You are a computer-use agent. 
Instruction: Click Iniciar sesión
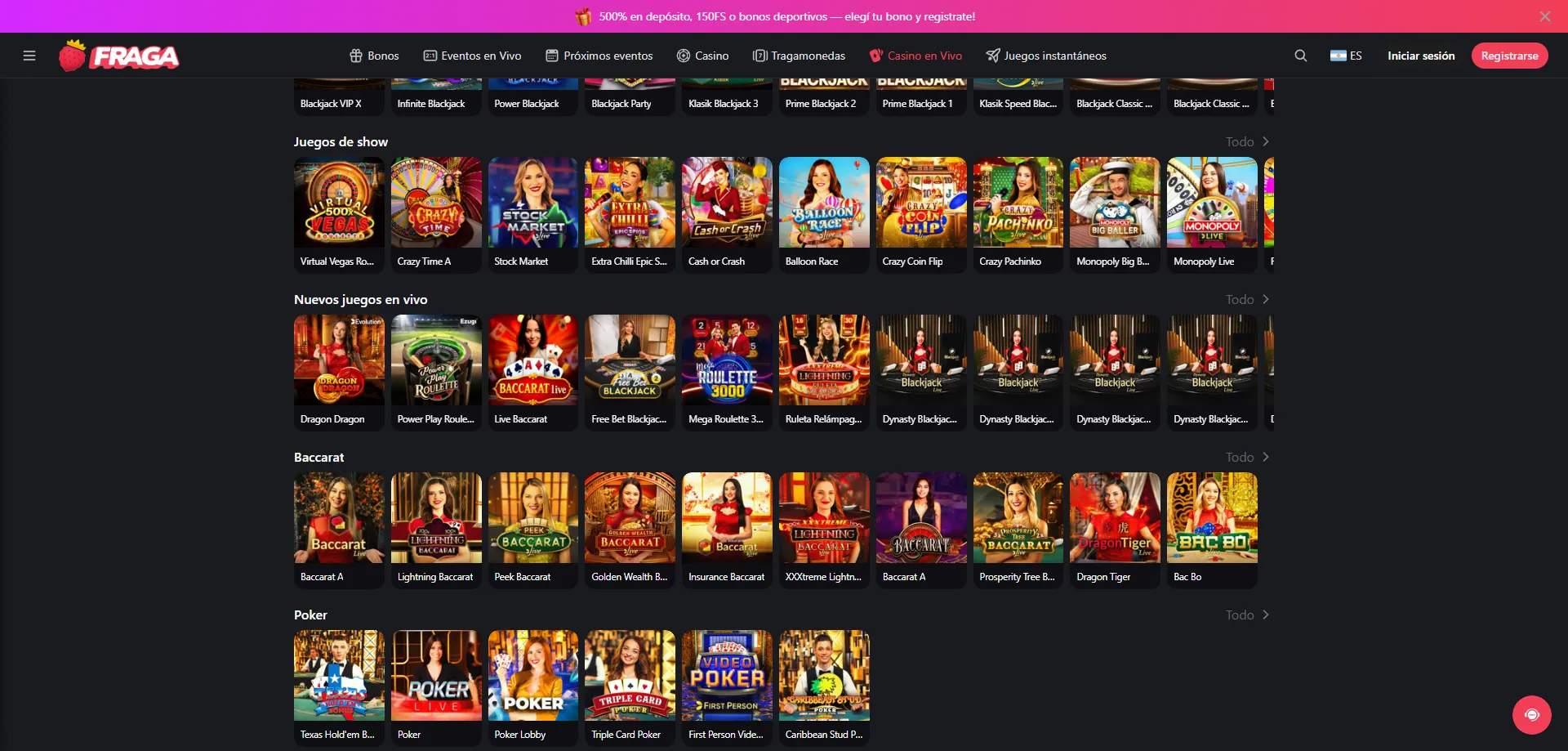coord(1421,56)
